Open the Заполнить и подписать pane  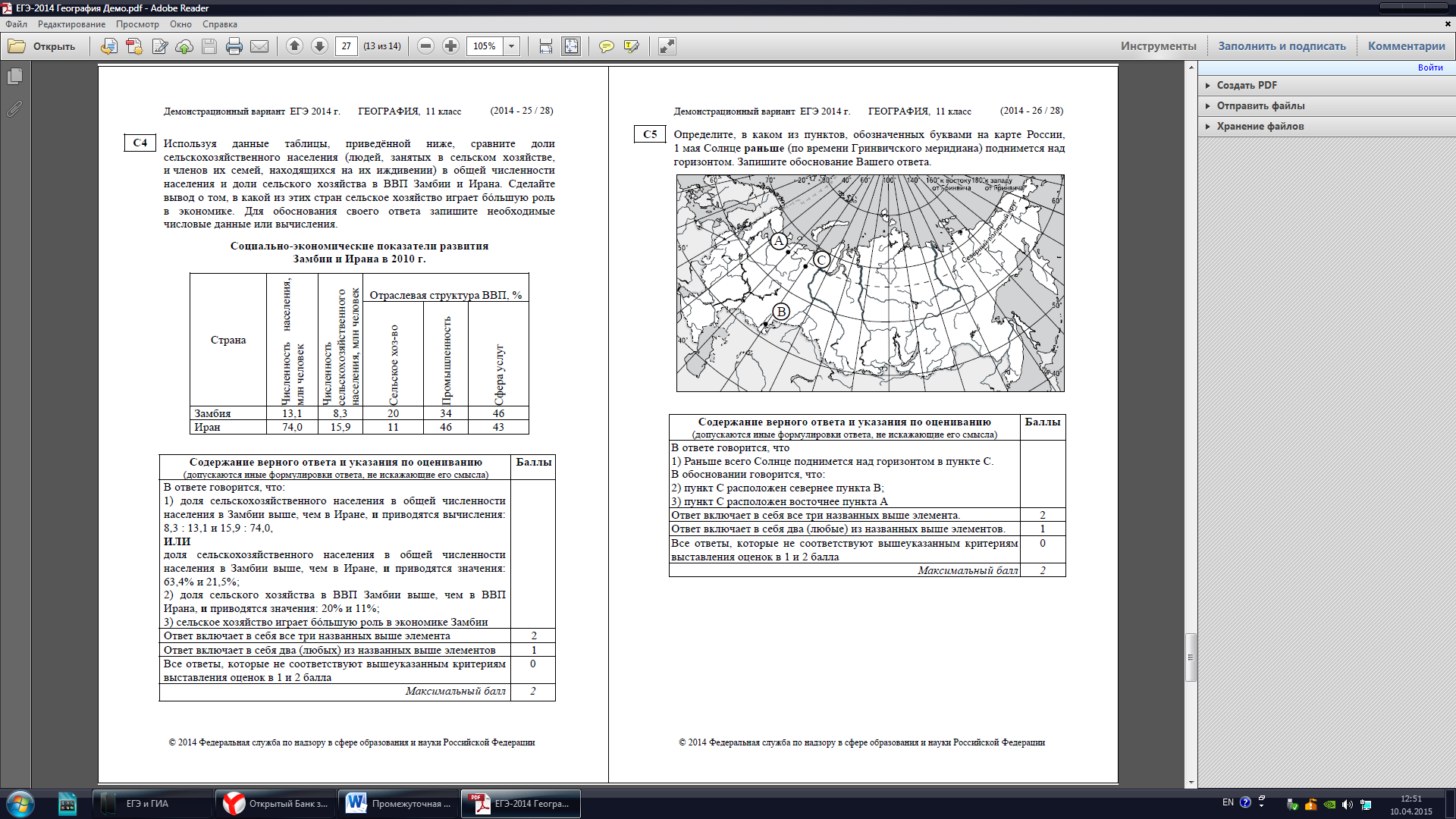click(x=1282, y=46)
